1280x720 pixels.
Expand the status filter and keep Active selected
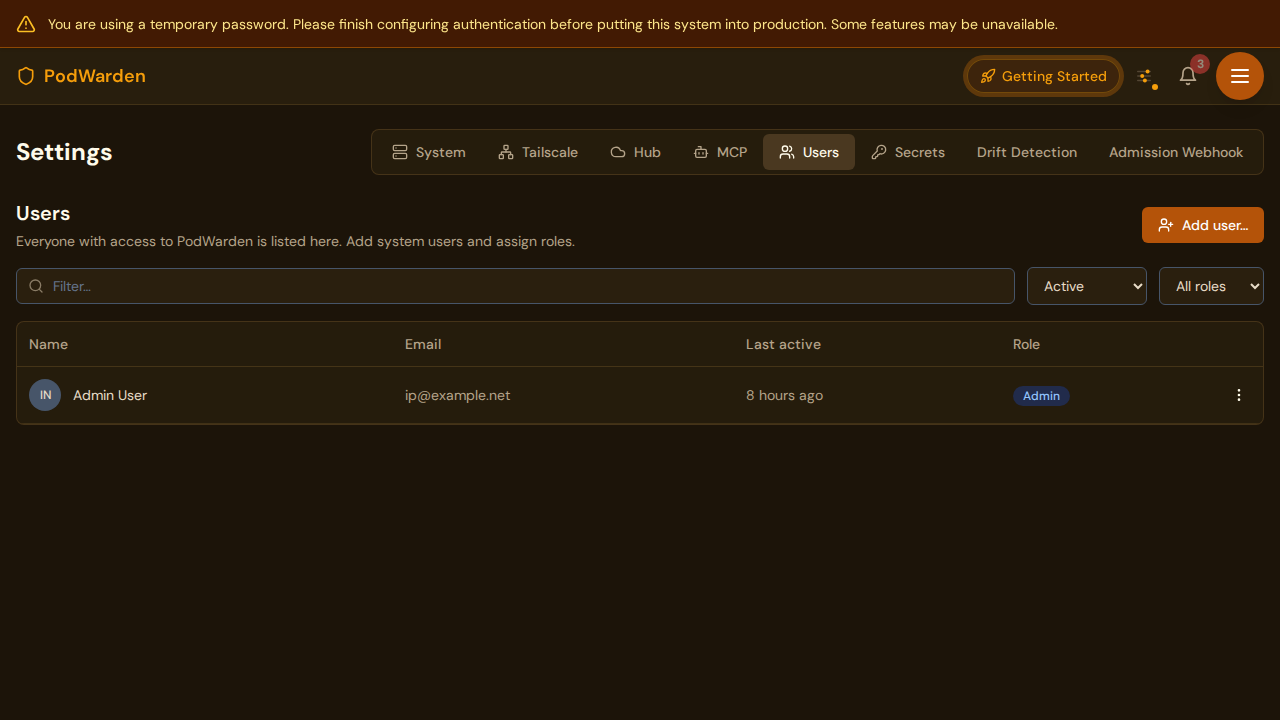click(x=1086, y=286)
